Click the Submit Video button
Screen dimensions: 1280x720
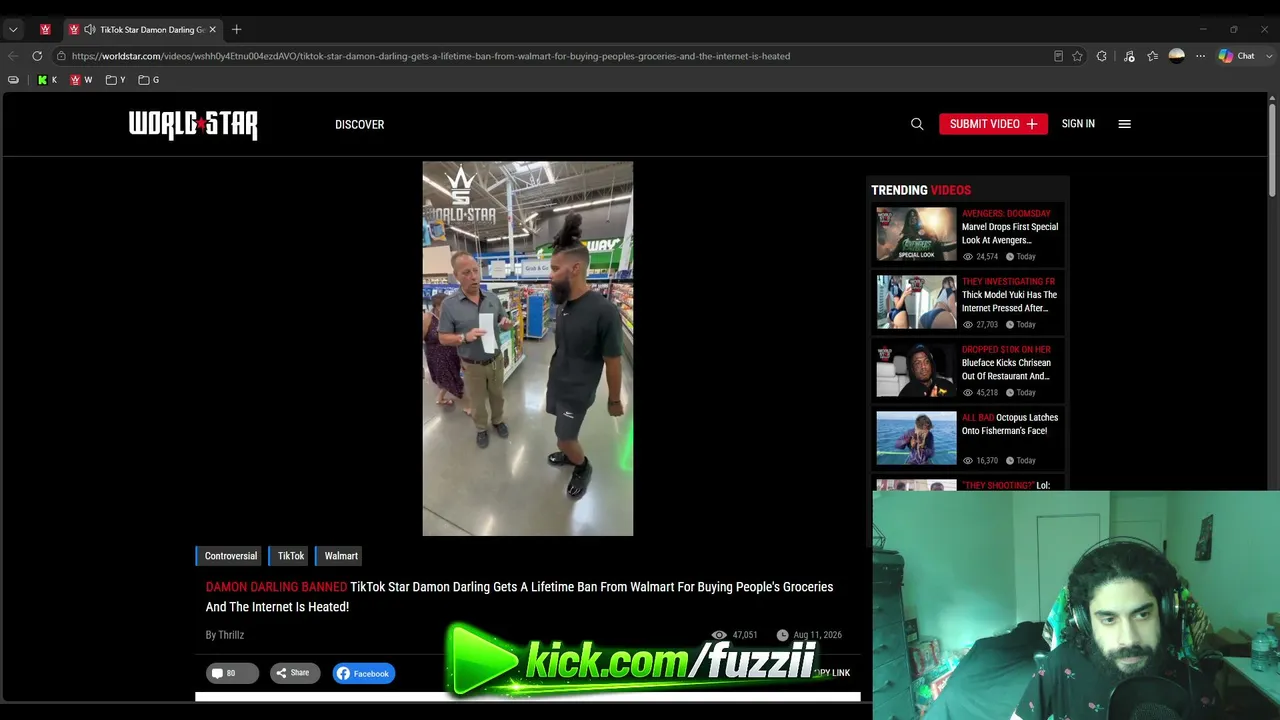993,124
